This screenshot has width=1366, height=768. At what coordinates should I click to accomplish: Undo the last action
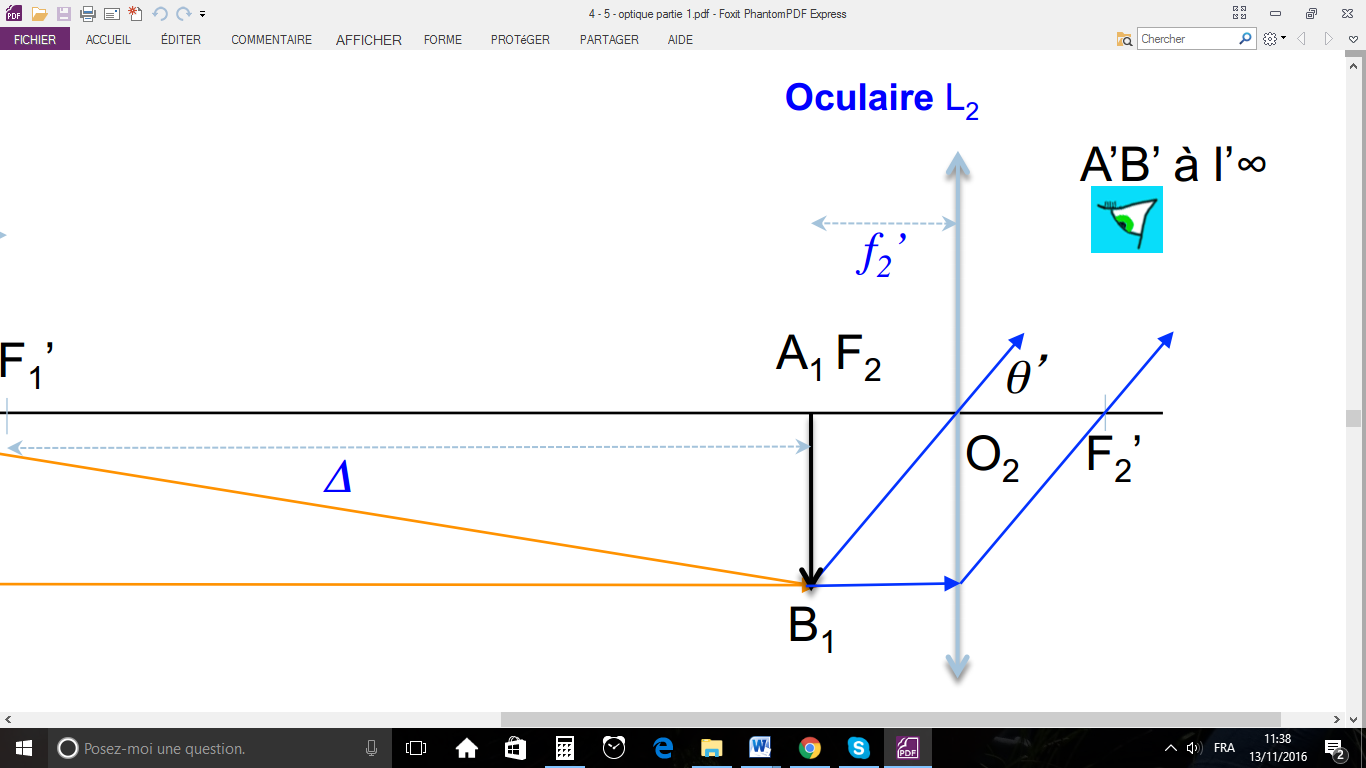click(160, 14)
